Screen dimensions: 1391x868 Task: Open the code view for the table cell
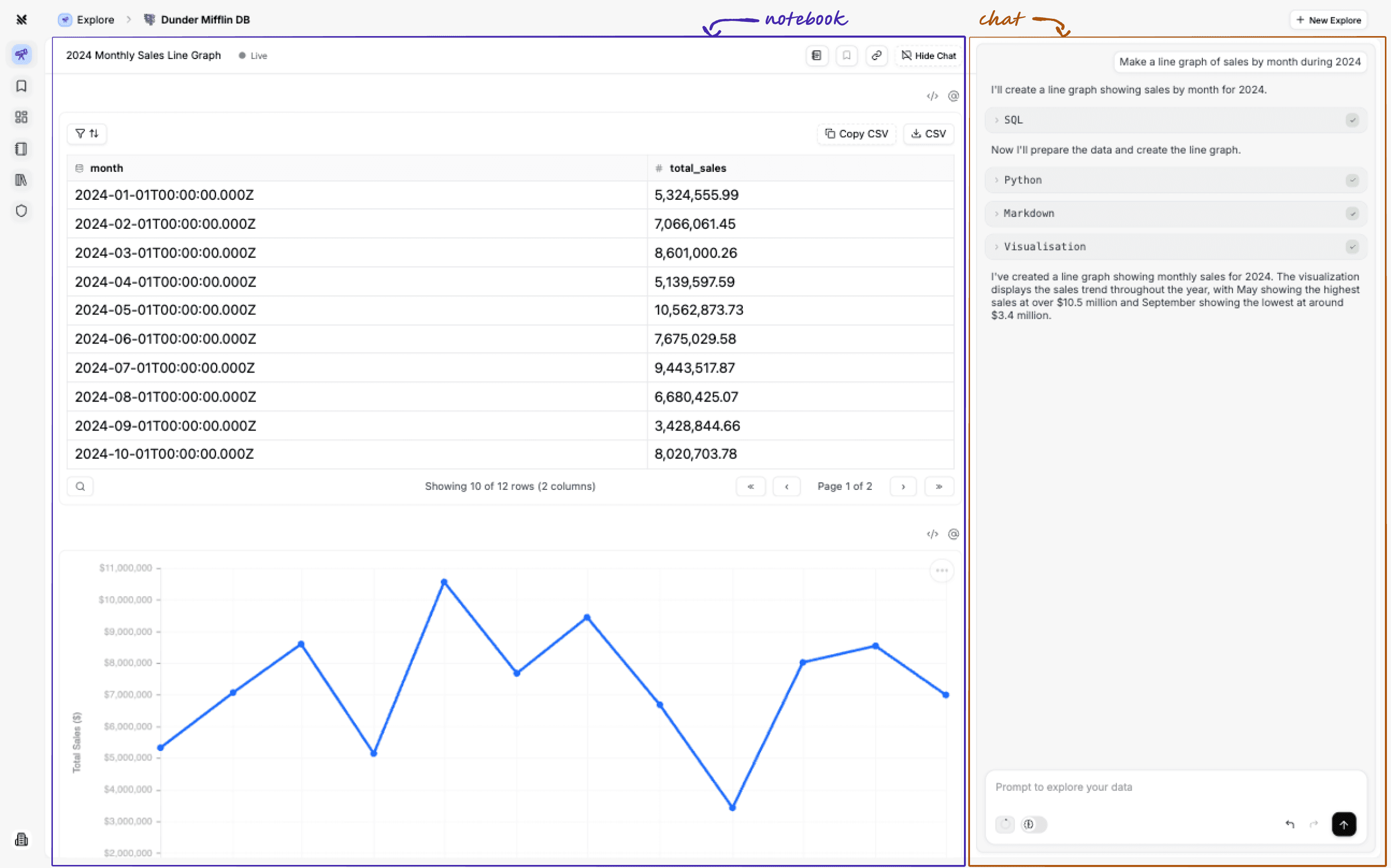click(x=932, y=96)
